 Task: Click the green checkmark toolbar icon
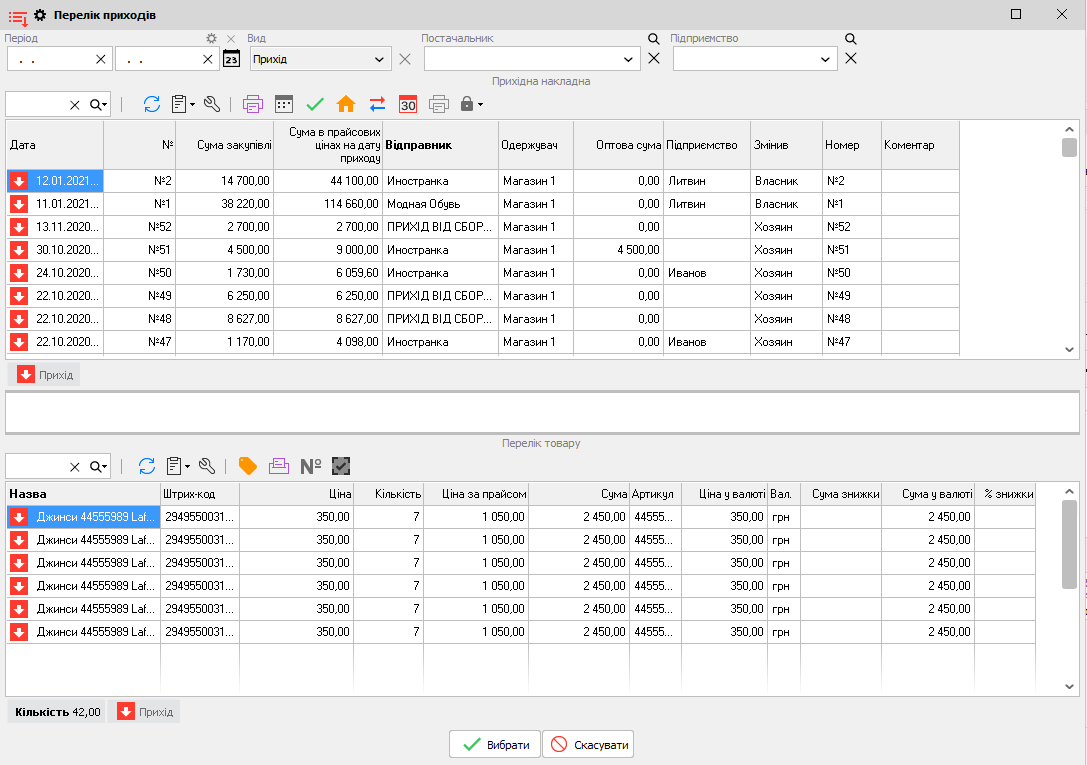click(315, 104)
